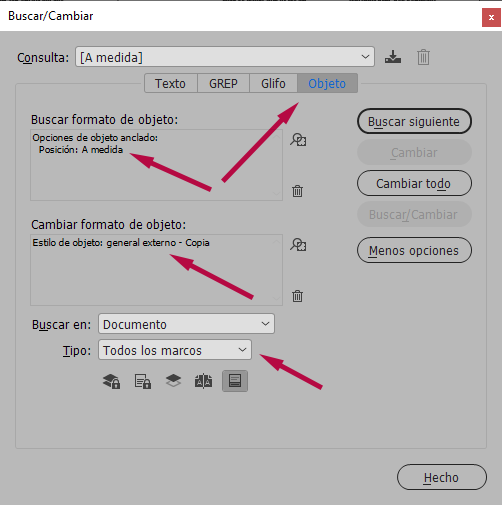This screenshot has height=505, width=502.
Task: Click the Menos opciones button
Action: pyautogui.click(x=414, y=250)
